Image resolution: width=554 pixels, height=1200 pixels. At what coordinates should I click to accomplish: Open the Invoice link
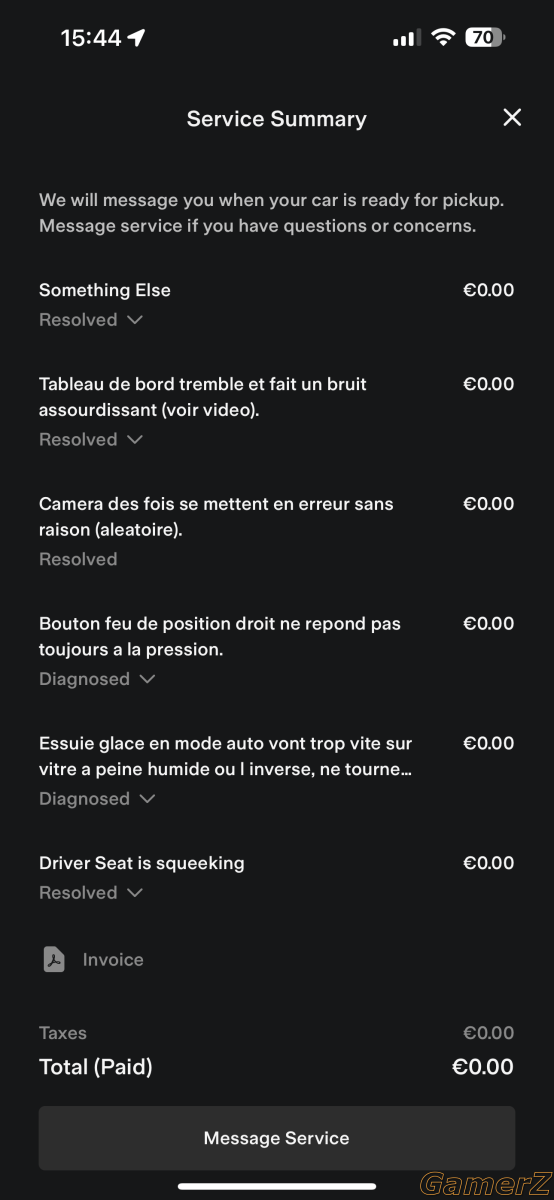[113, 960]
